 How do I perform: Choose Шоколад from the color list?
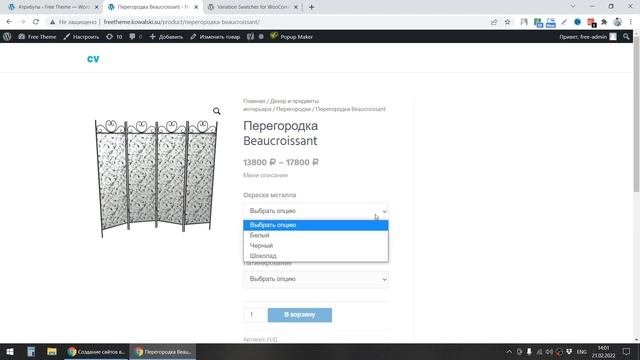click(316, 256)
